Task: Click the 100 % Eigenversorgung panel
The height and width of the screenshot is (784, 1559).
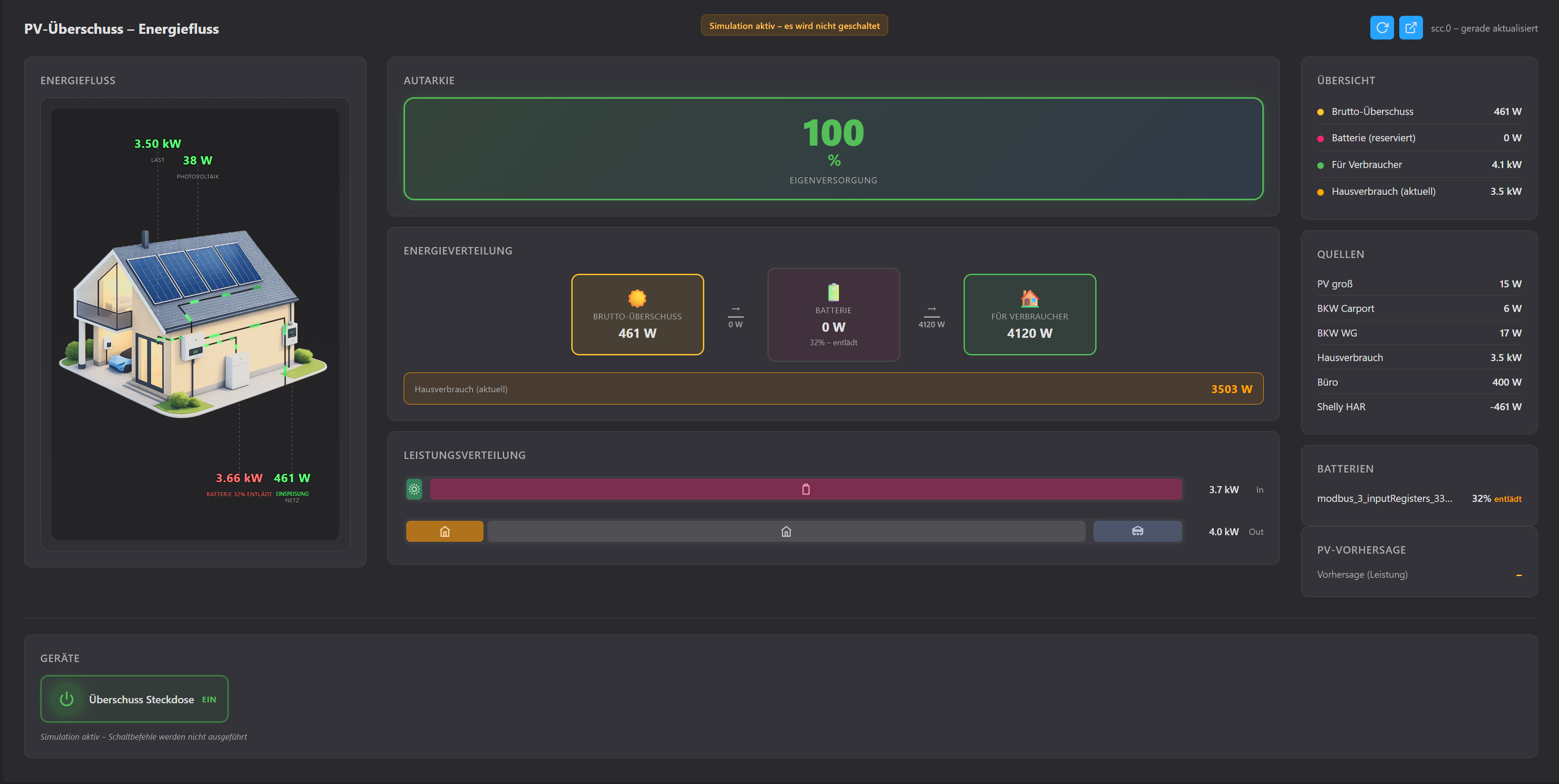Action: pos(833,149)
